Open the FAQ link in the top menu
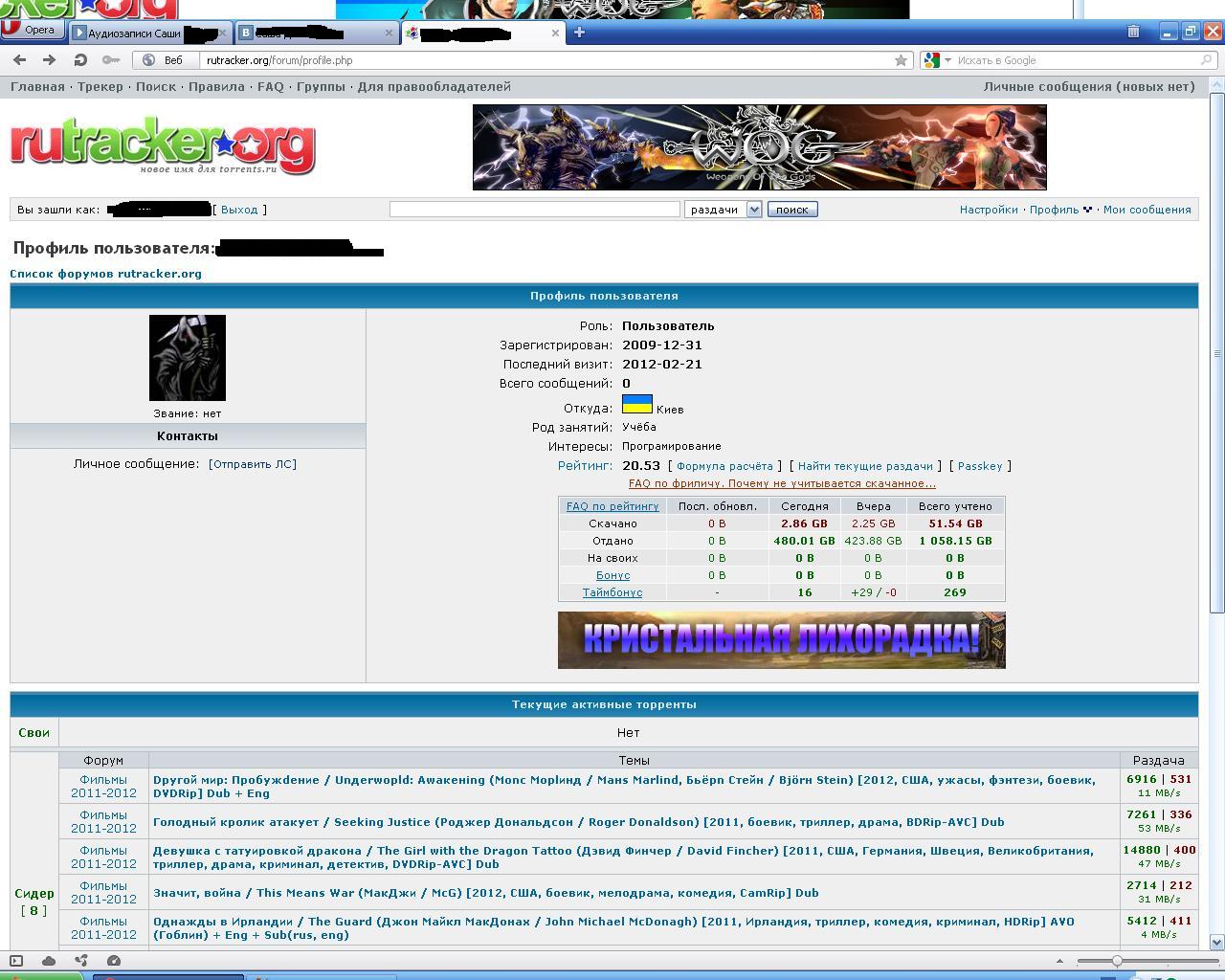 [271, 87]
